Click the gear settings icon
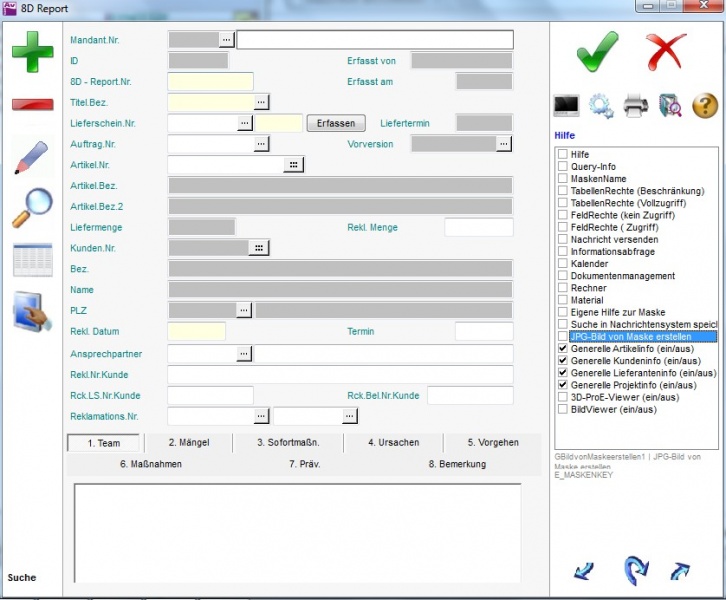726x600 pixels. tap(601, 105)
